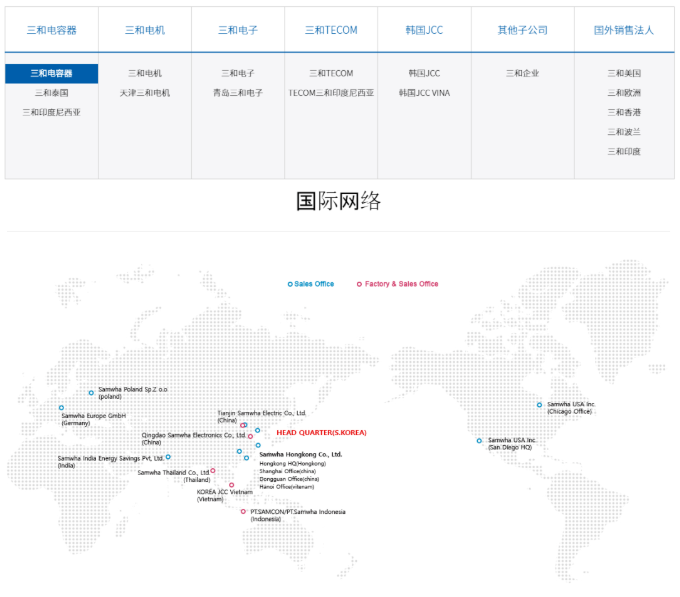680x597 pixels.
Task: Open 三和企业 submenu link
Action: 523,73
